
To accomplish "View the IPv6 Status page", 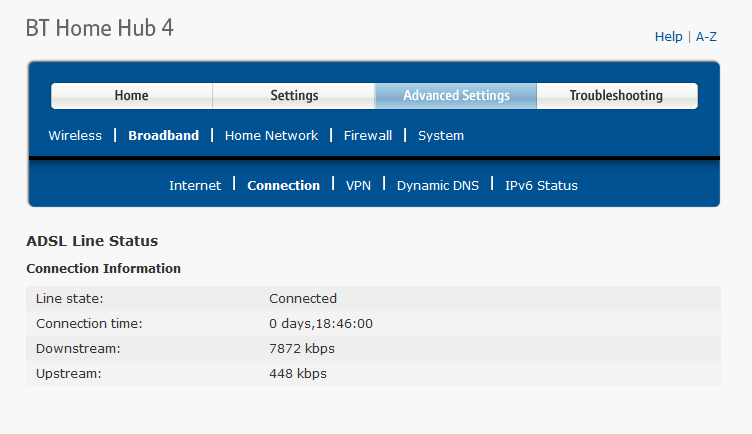I will 541,186.
